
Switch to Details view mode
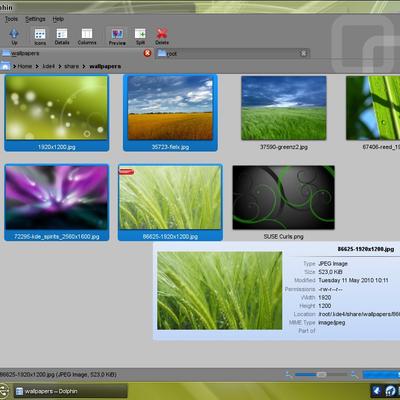point(62,36)
